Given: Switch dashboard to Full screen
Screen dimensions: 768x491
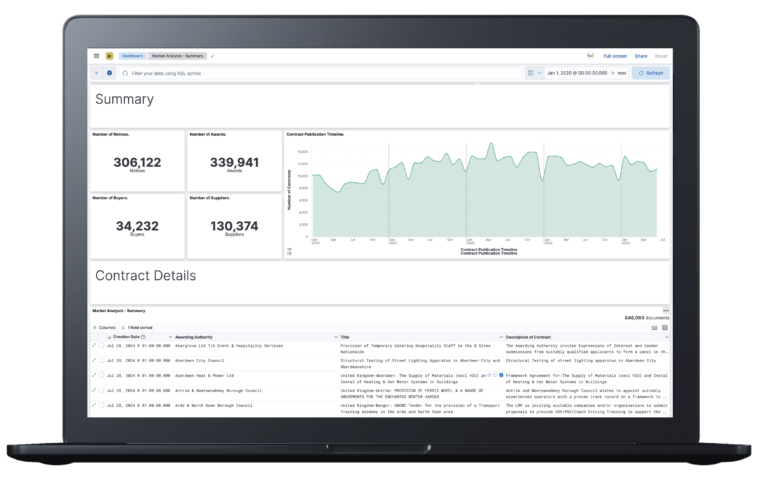Looking at the screenshot, I should pyautogui.click(x=614, y=56).
